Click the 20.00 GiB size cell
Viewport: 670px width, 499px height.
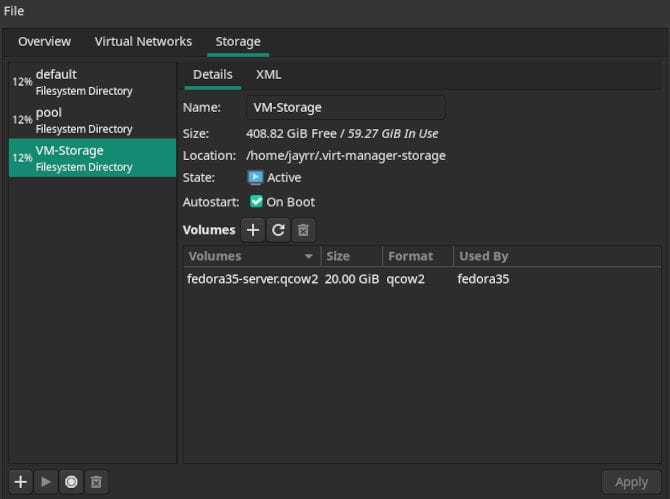pos(352,279)
